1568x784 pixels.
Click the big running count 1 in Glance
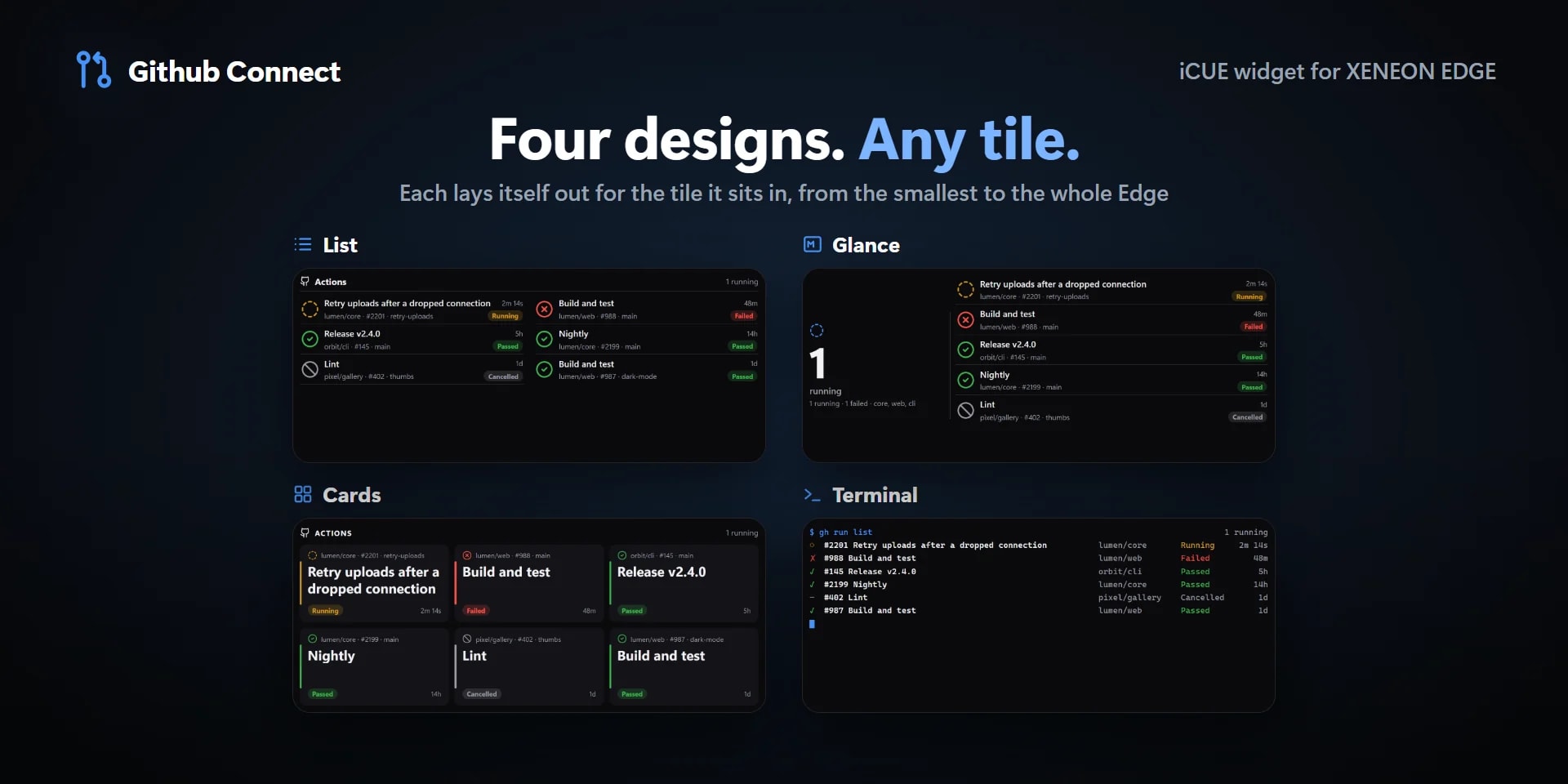(817, 363)
